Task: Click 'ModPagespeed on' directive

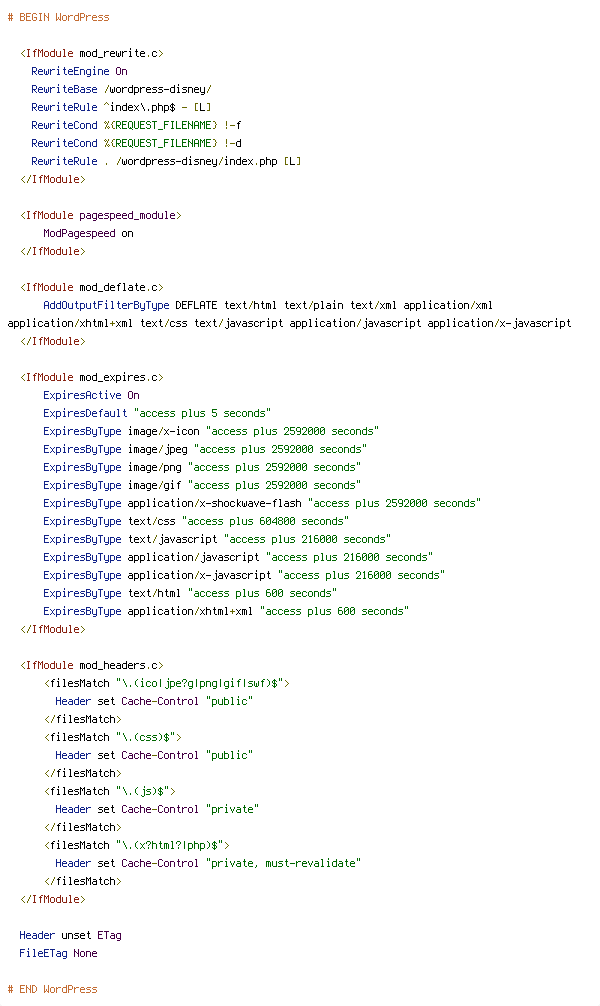Action: pos(89,234)
